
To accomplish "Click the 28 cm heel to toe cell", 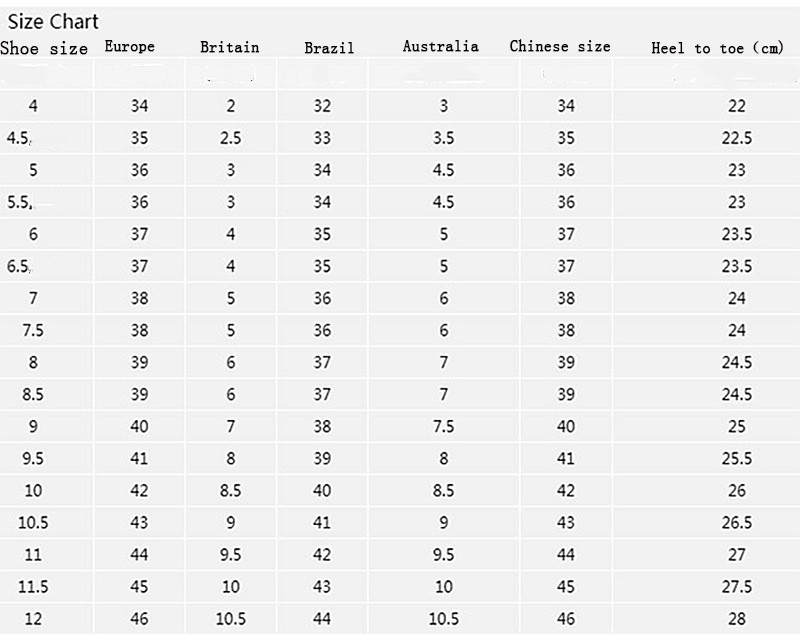I will (737, 619).
